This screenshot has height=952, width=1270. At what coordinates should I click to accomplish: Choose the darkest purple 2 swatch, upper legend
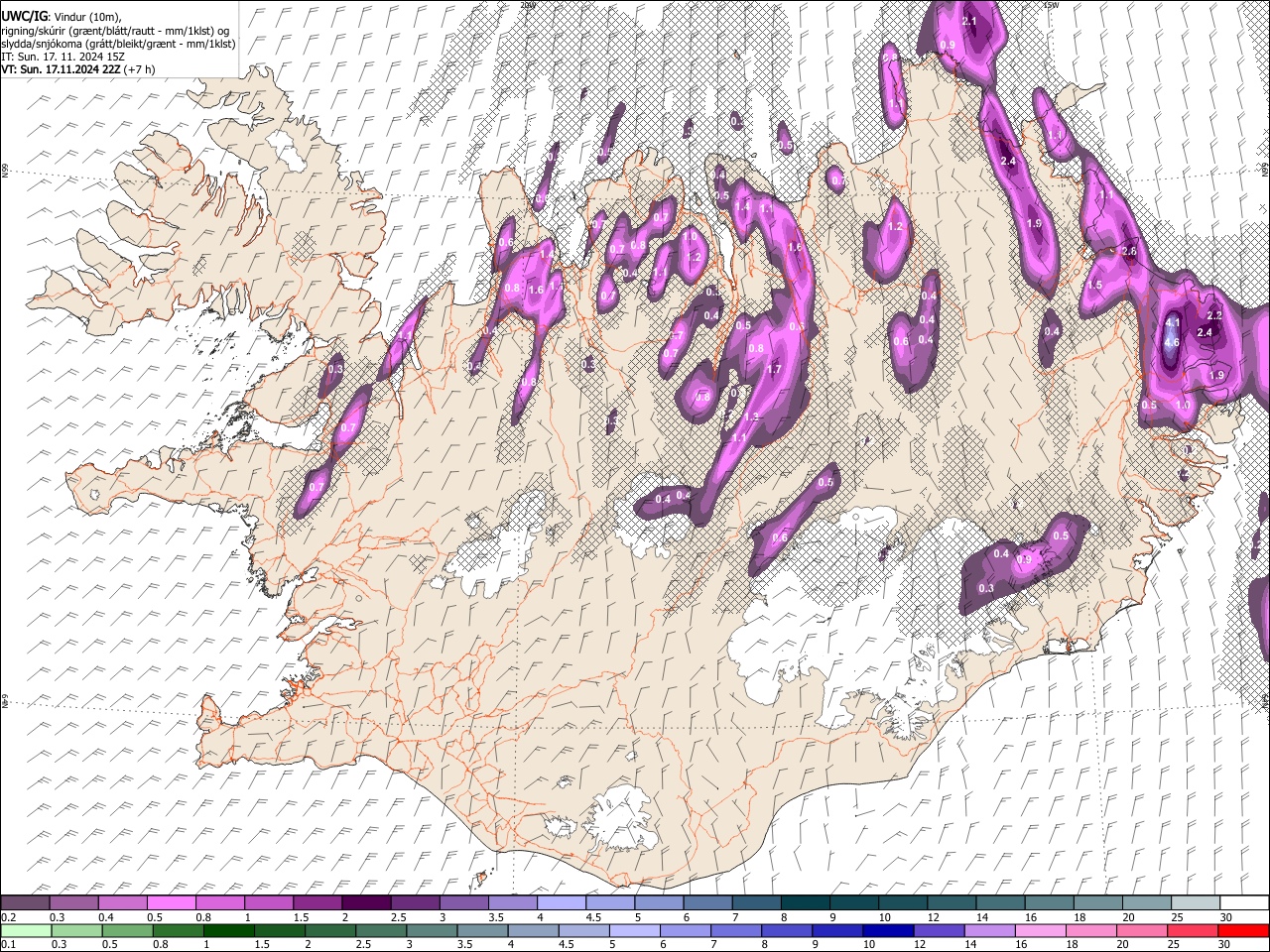(x=365, y=902)
